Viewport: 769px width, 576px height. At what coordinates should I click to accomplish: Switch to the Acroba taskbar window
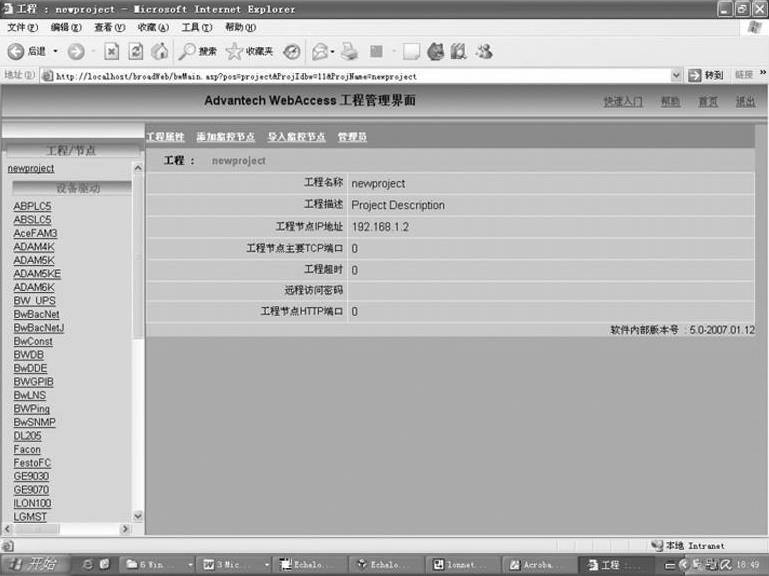537,565
